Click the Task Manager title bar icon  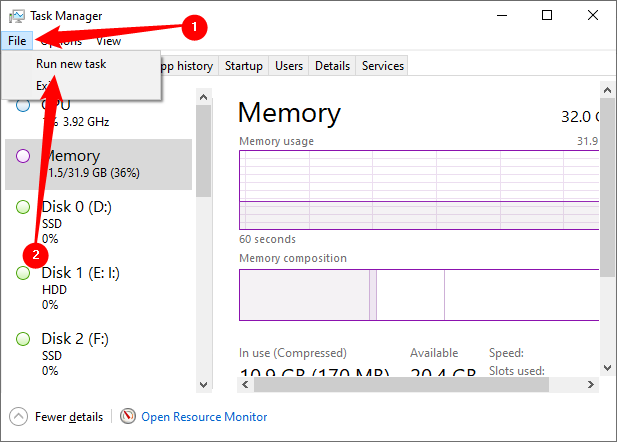16,16
